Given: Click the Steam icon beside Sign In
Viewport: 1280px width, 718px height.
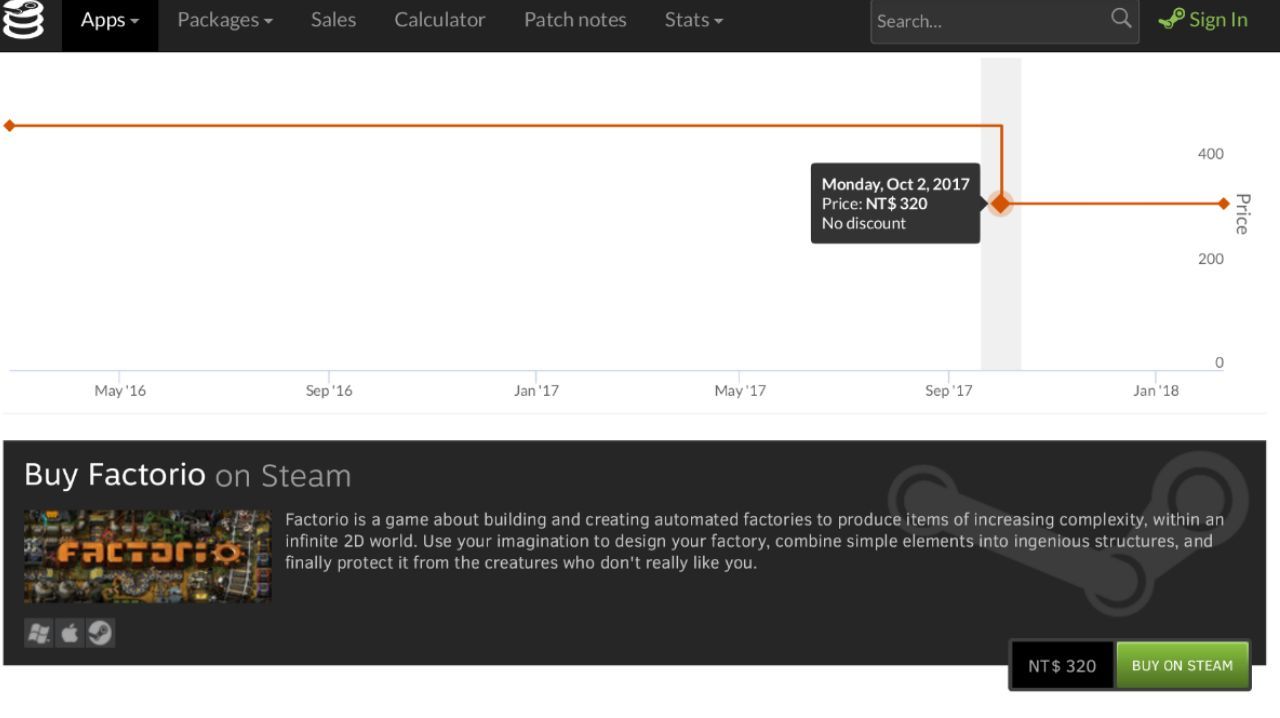Looking at the screenshot, I should (1171, 19).
